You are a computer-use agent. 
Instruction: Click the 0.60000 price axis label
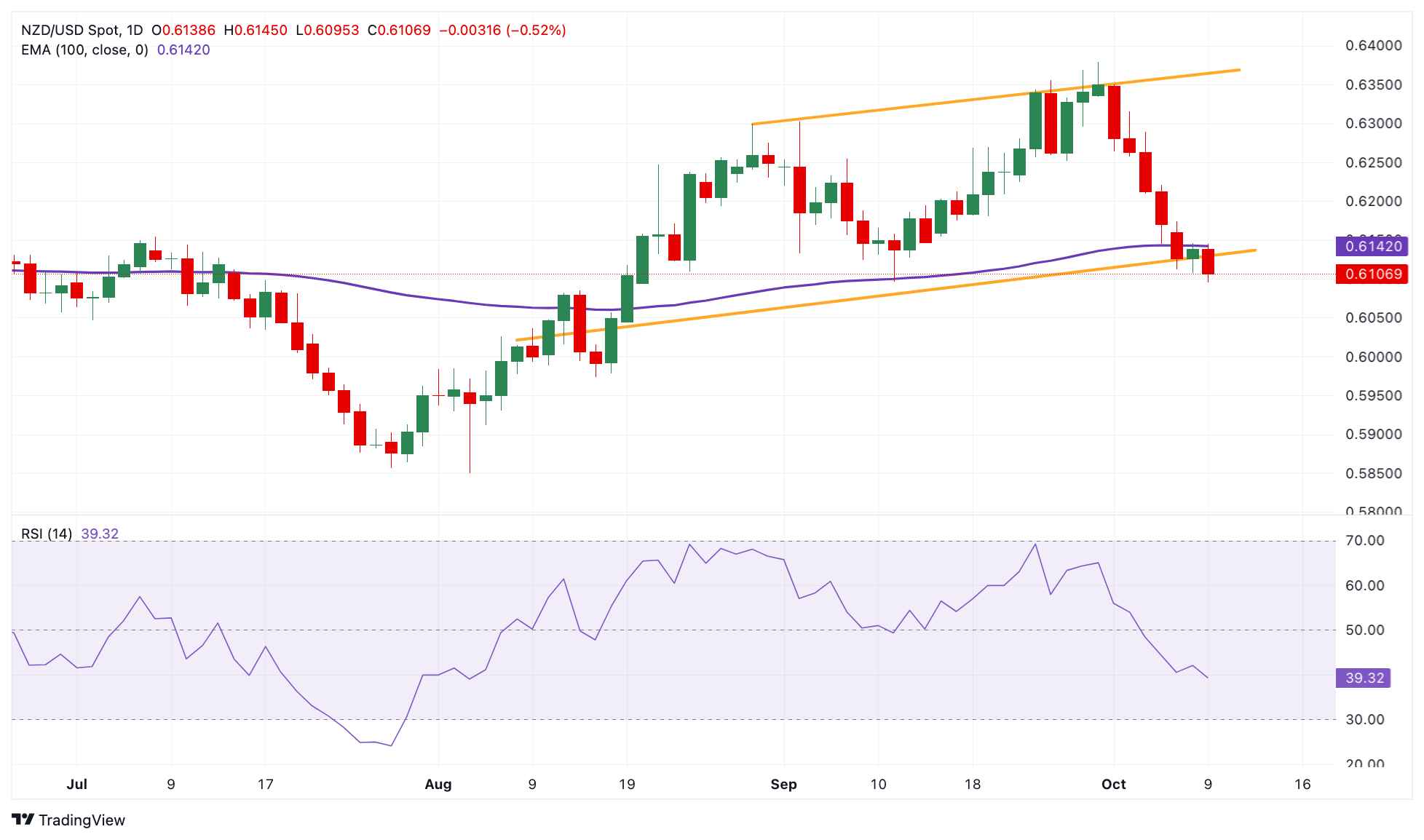pos(1373,357)
